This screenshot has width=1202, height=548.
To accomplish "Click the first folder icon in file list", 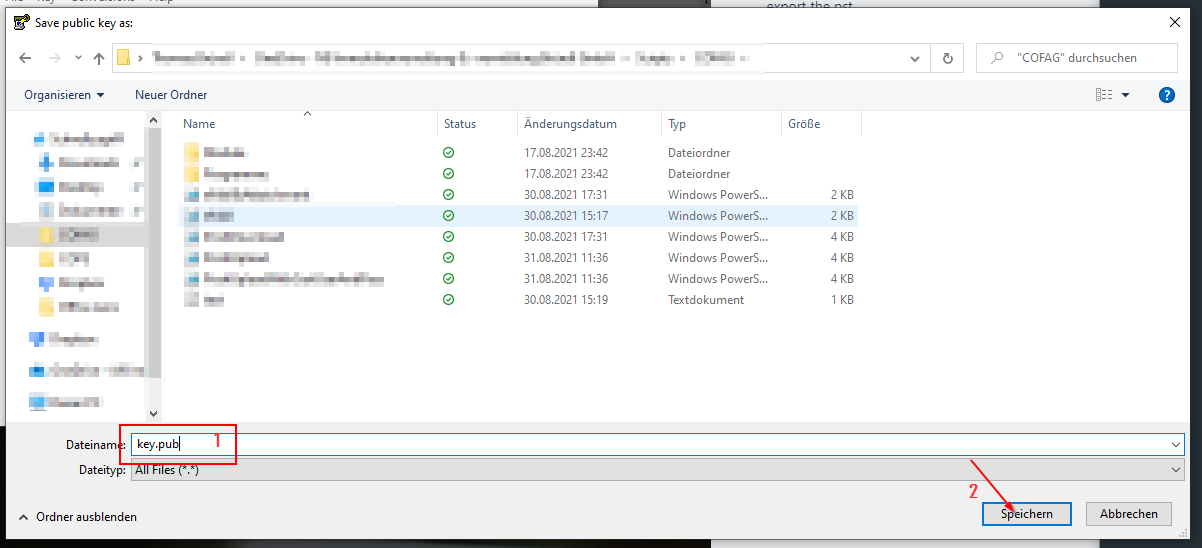I will (x=192, y=153).
